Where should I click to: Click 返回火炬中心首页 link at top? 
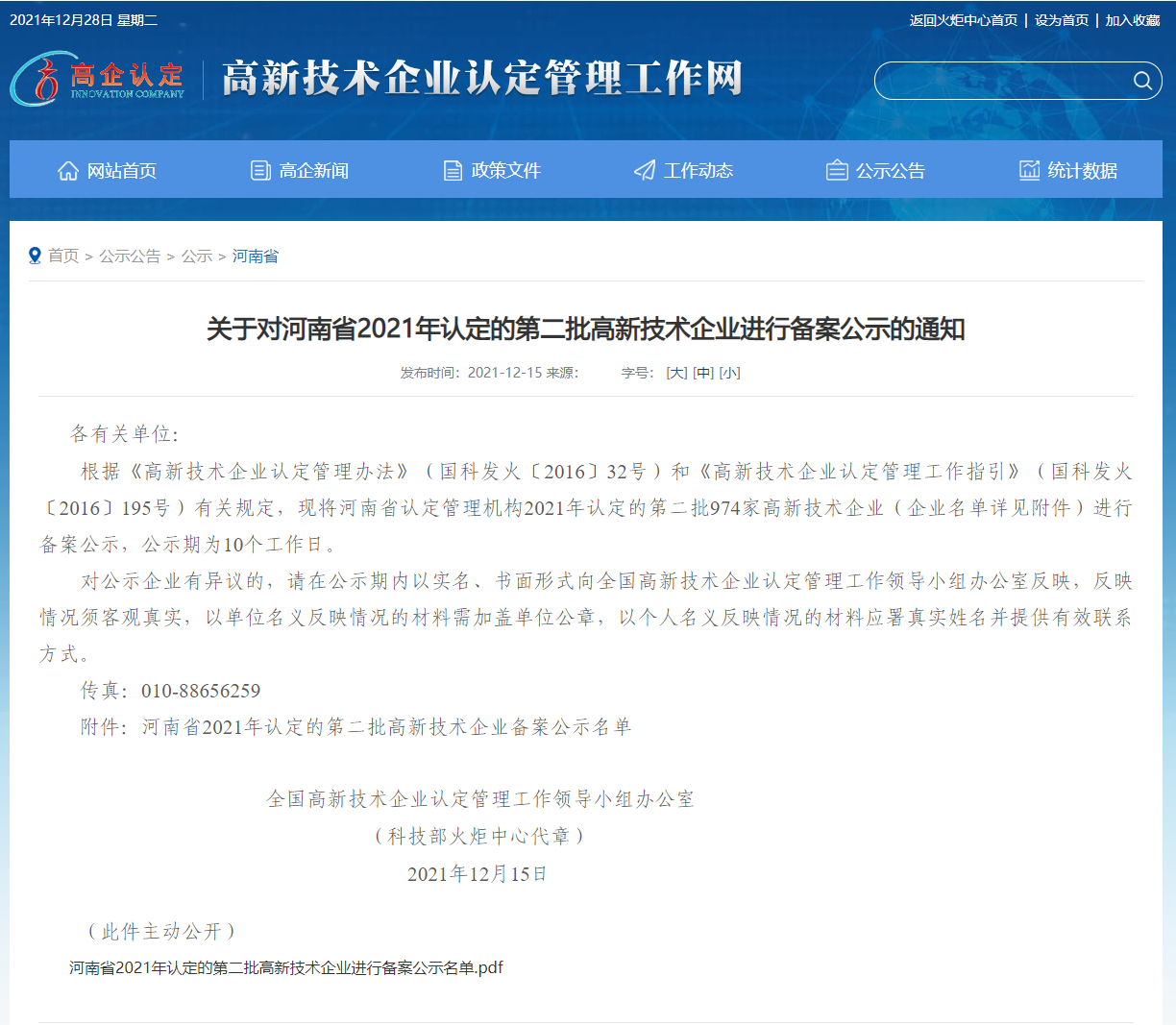pos(963,20)
